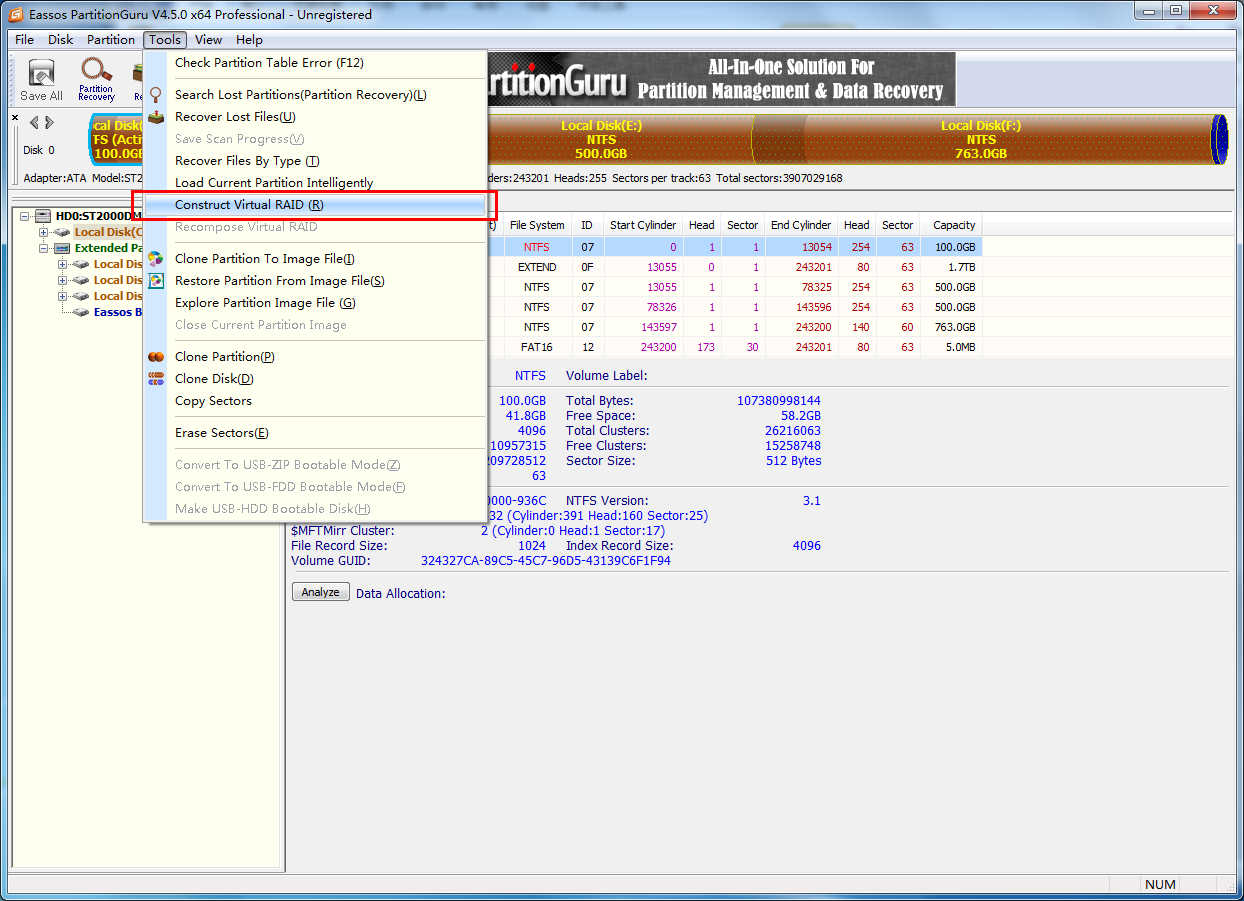1244x901 pixels.
Task: Close the disk bar with the x icon
Action: [15, 118]
